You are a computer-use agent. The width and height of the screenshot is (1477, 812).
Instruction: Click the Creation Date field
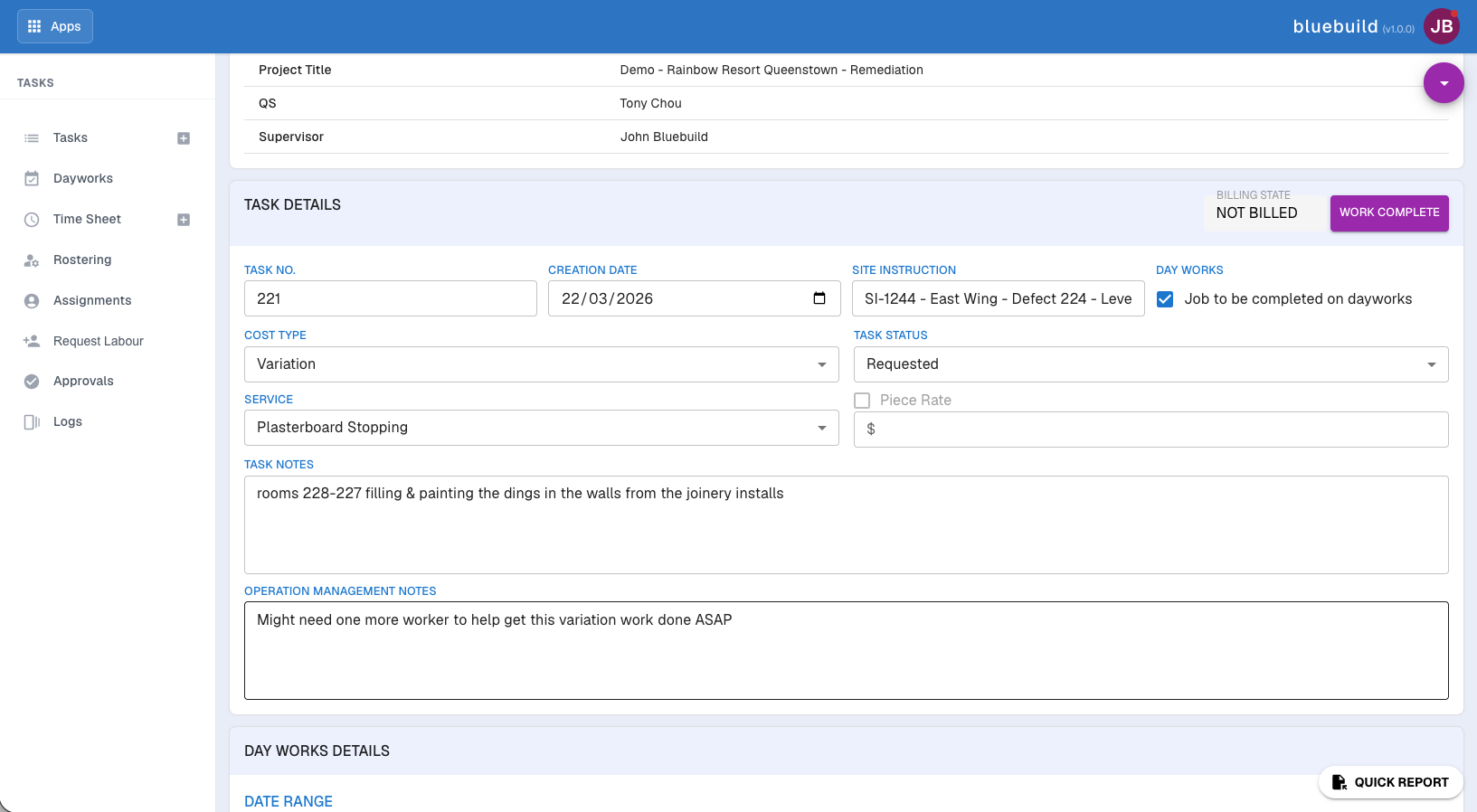[x=695, y=298]
